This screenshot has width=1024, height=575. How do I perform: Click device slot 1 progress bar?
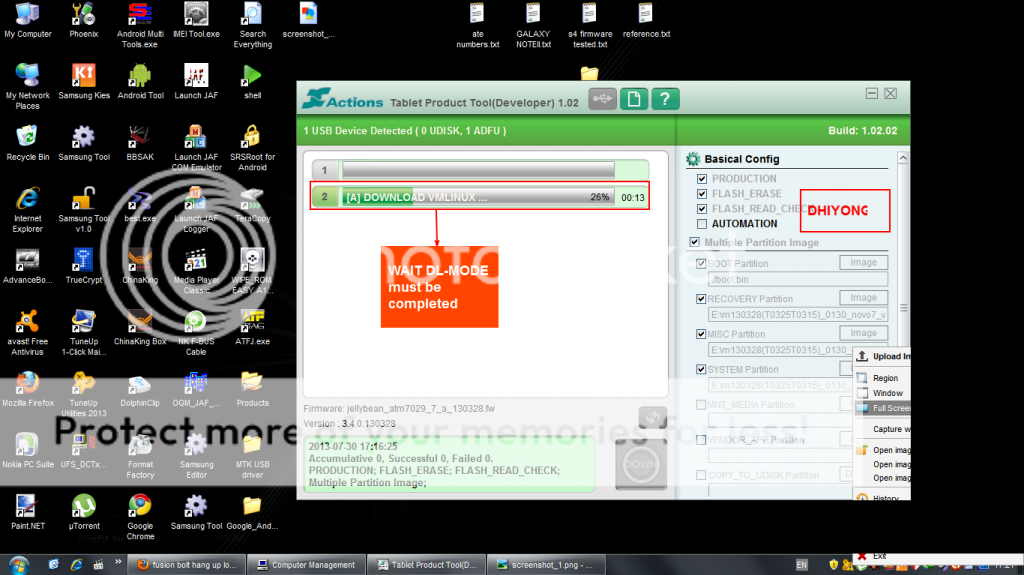click(479, 170)
